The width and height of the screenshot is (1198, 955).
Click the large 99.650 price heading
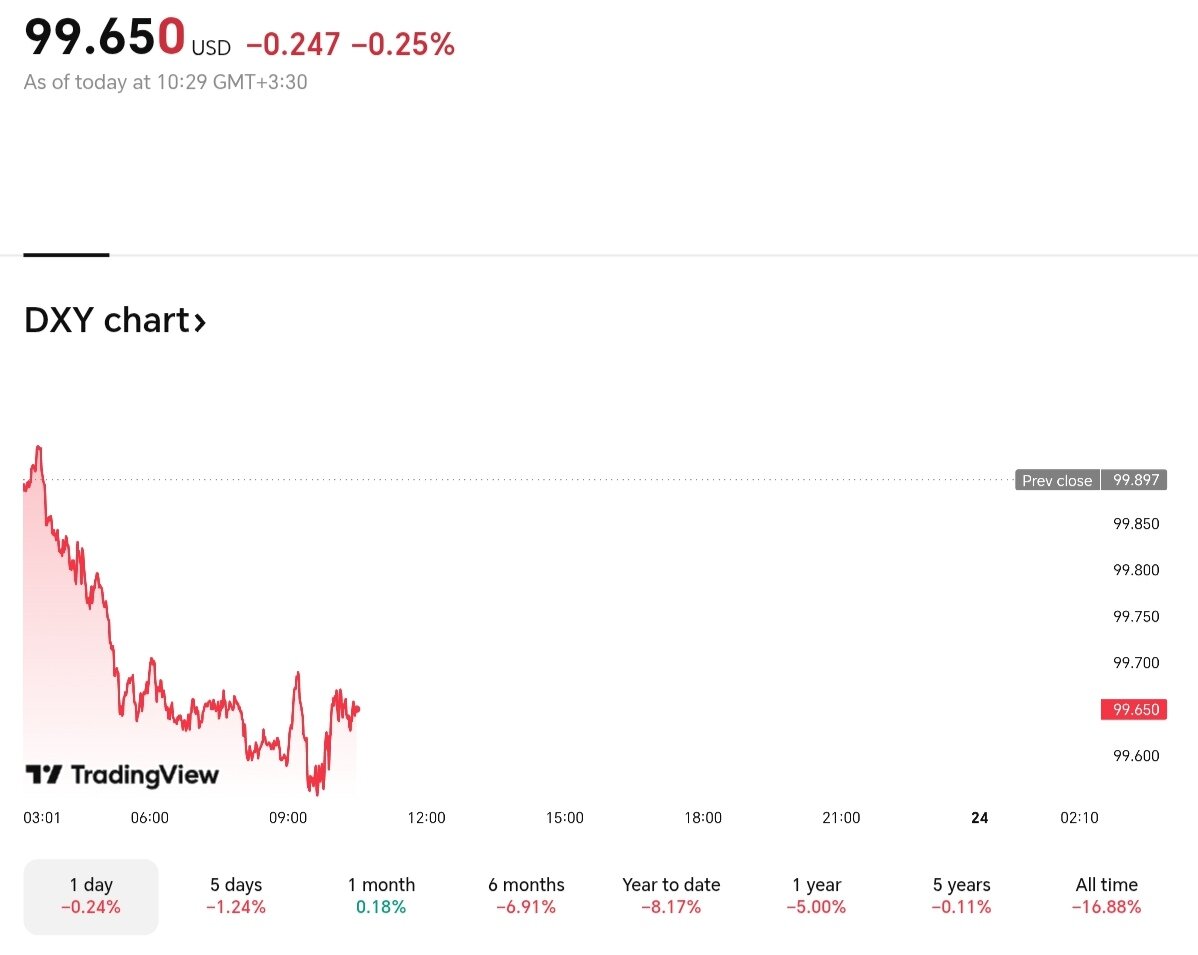104,37
